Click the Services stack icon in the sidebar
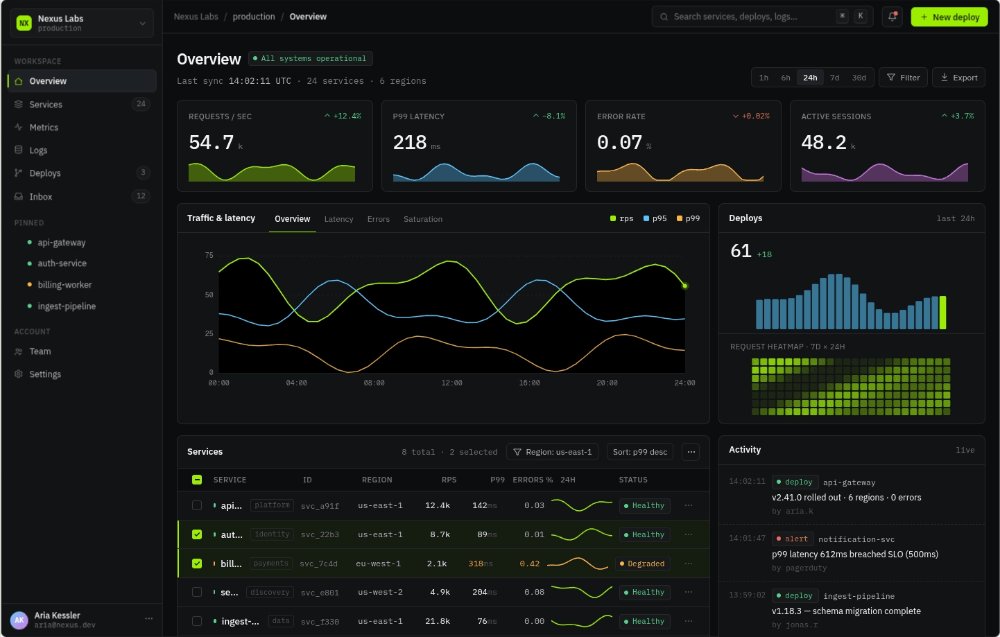 tap(18, 104)
